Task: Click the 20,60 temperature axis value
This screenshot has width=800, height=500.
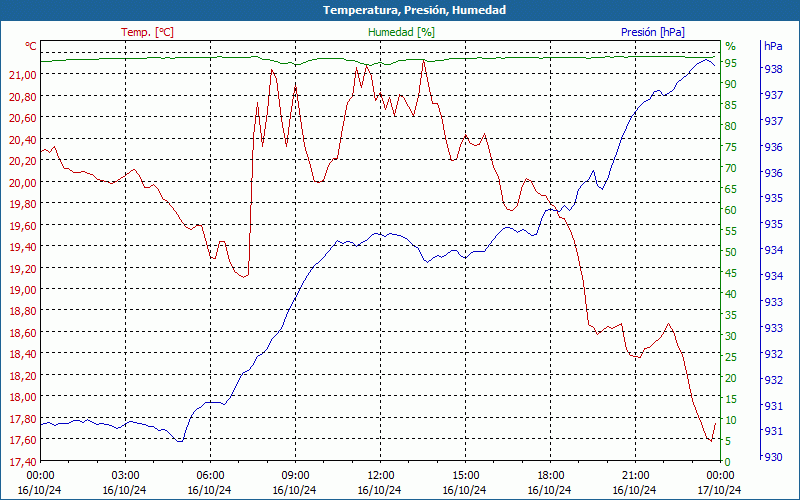Action: point(23,118)
